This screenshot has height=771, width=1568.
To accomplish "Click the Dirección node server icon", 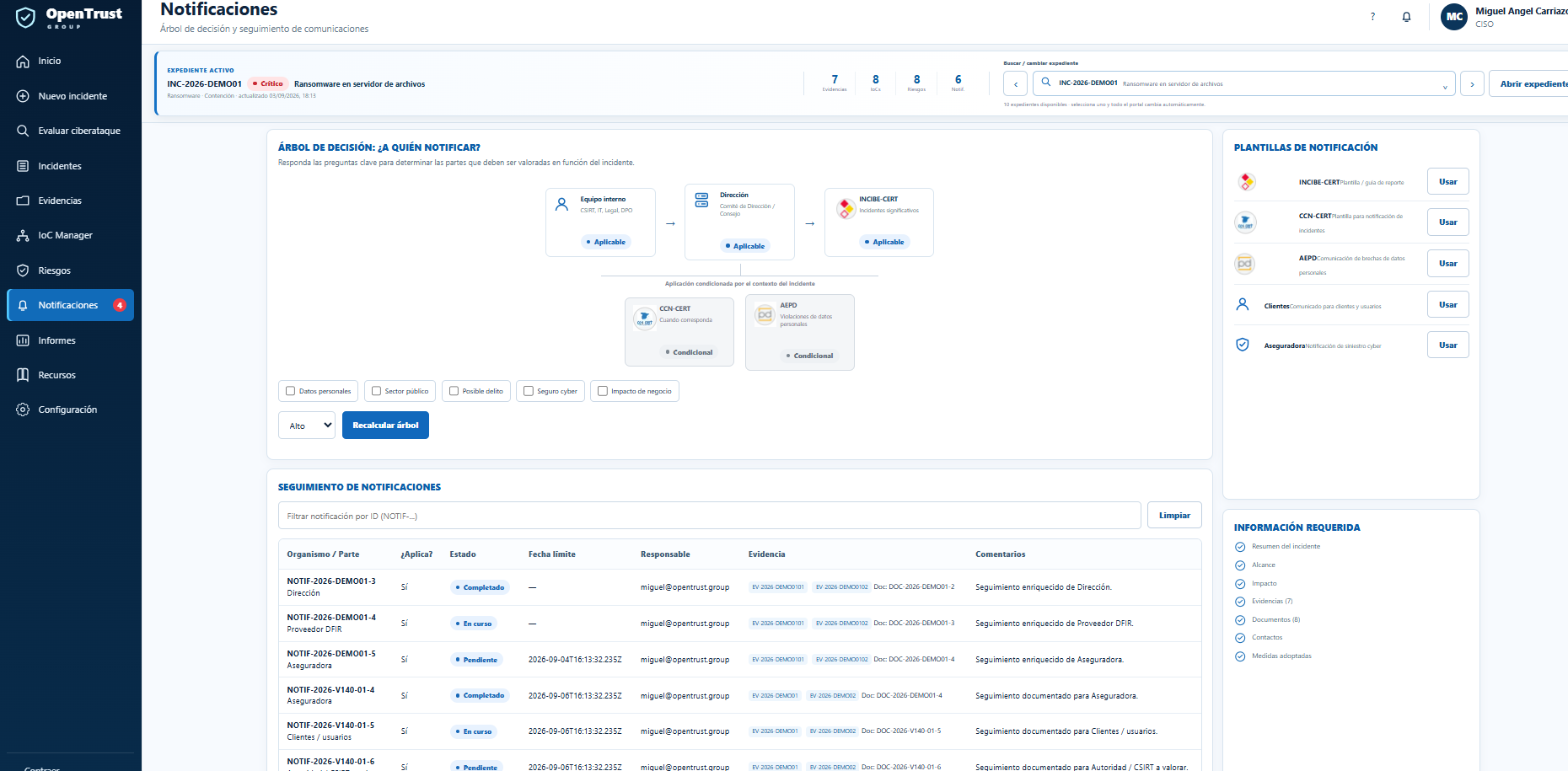I will click(701, 200).
